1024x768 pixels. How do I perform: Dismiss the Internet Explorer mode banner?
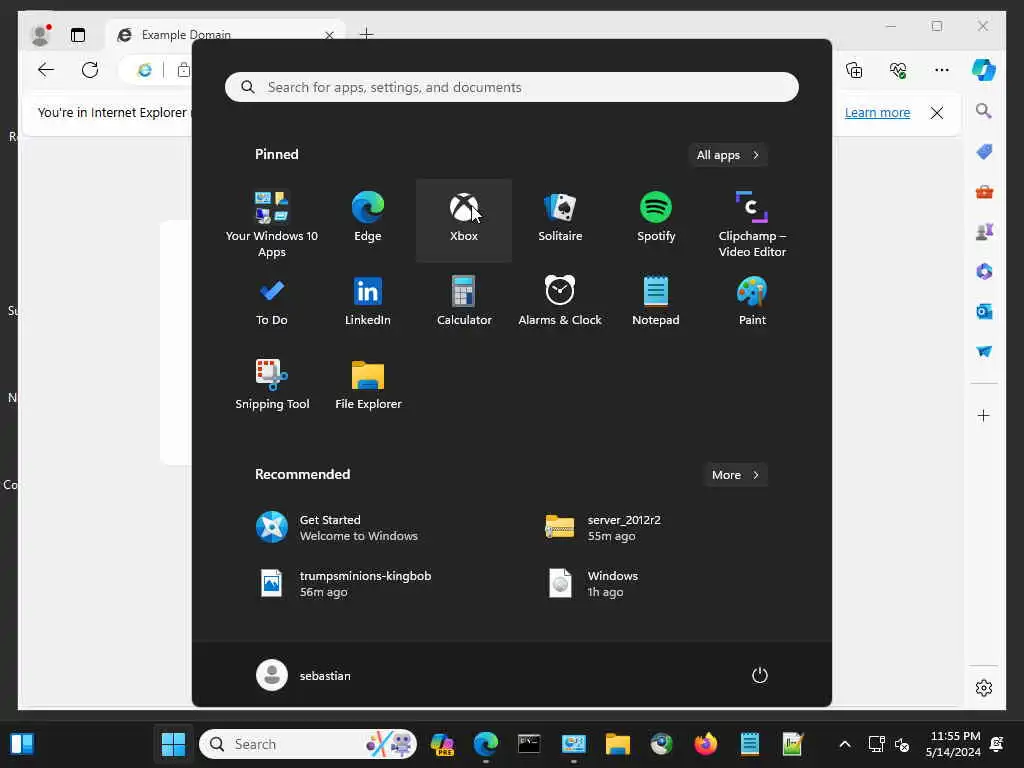click(936, 112)
